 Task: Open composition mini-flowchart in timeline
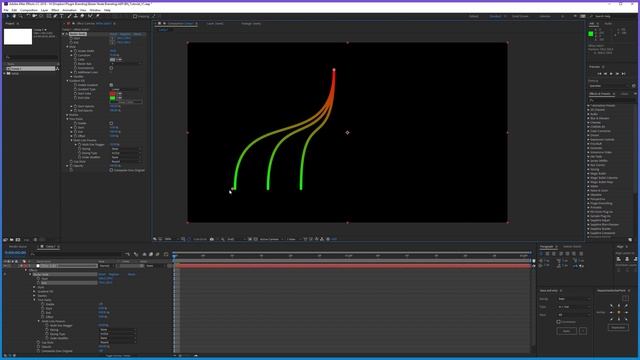click(x=127, y=254)
